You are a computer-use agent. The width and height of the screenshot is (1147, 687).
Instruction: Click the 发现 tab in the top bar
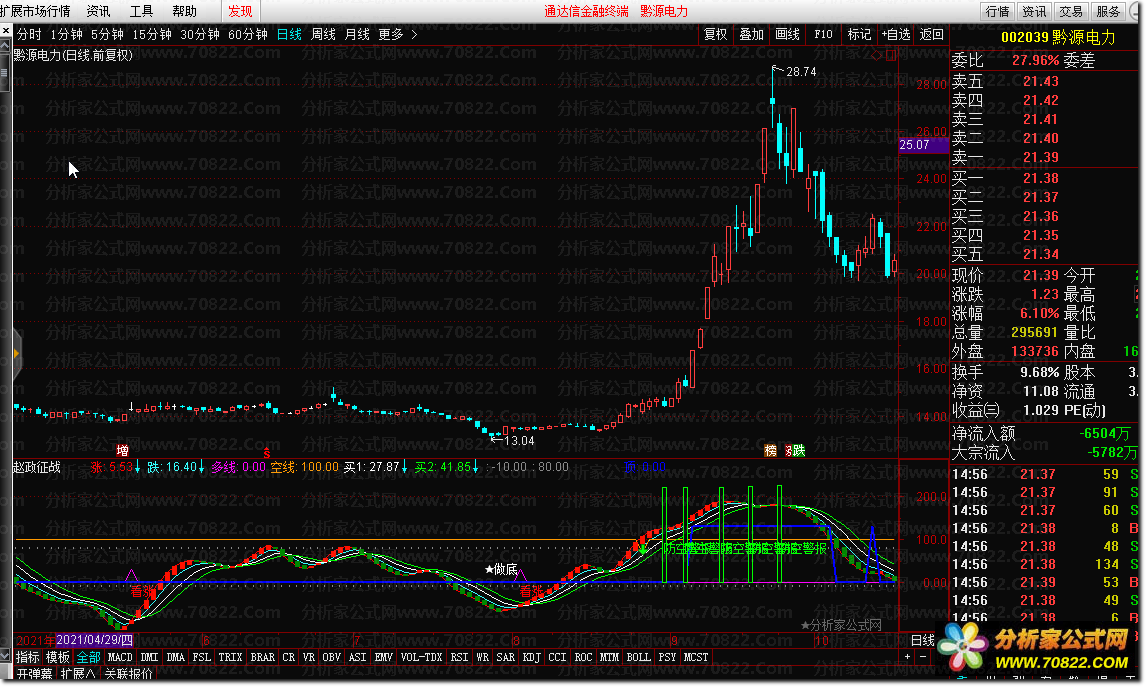click(240, 11)
